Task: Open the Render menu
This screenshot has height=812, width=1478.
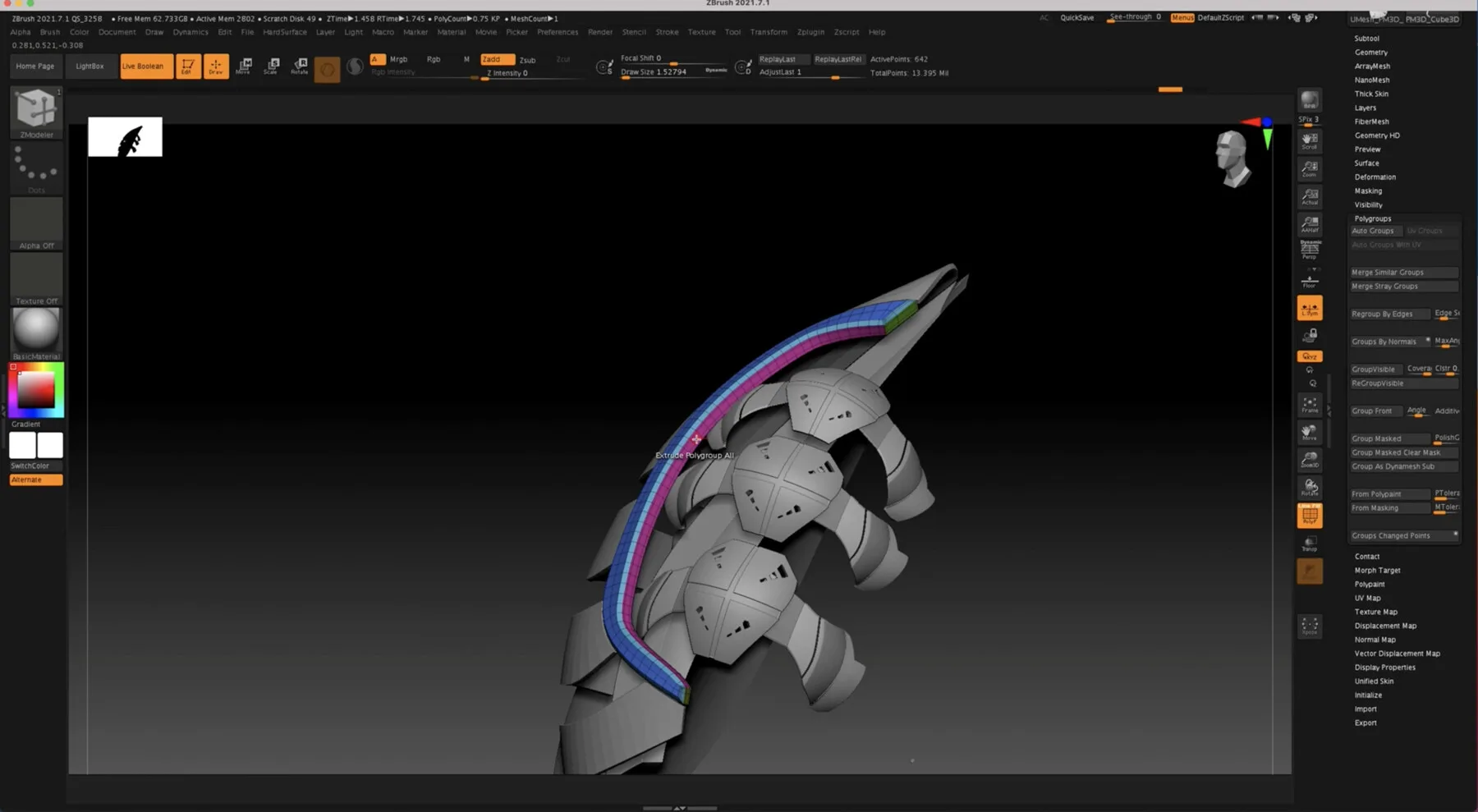Action: (x=600, y=32)
